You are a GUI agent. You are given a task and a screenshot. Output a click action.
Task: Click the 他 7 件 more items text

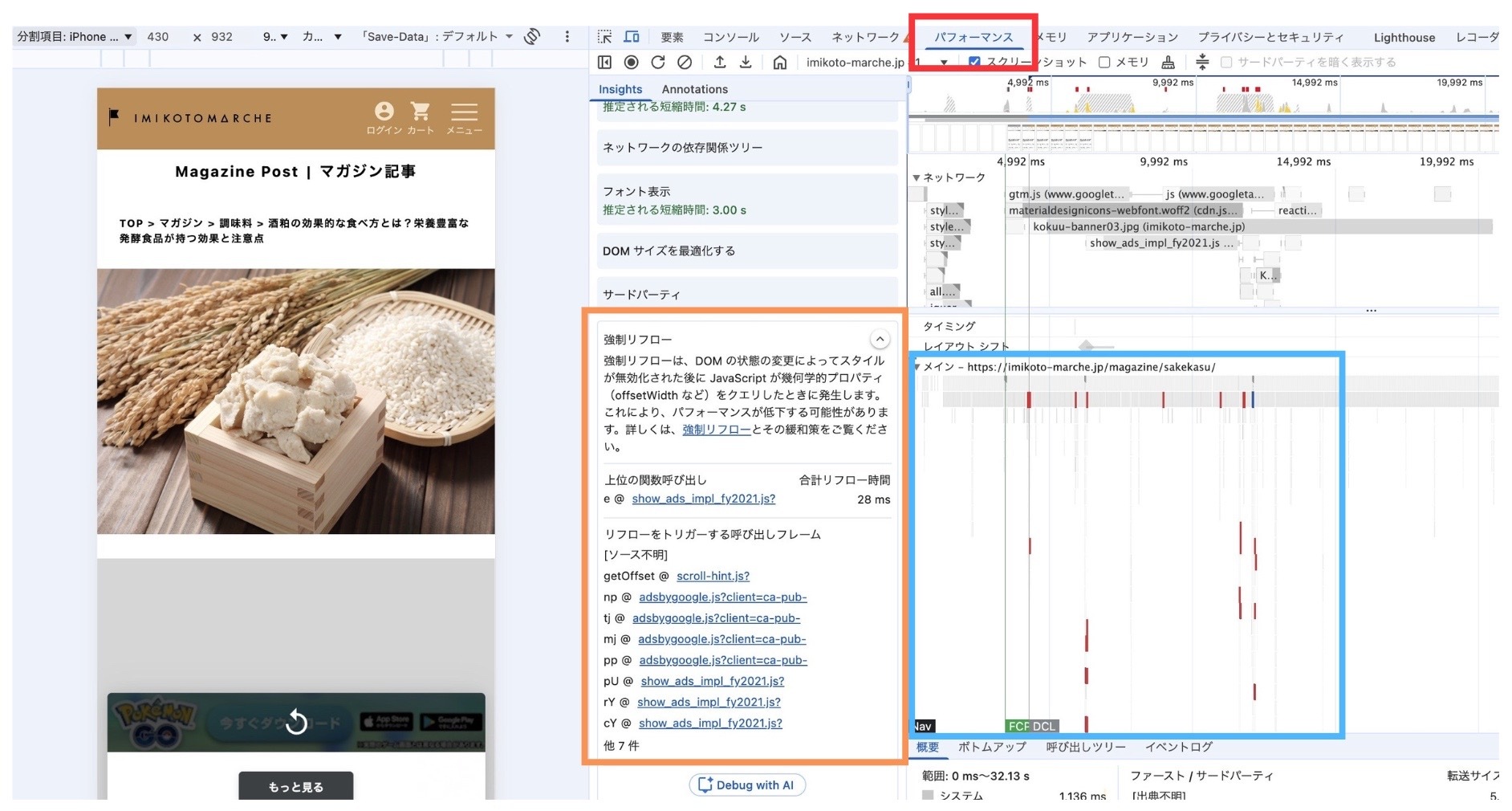point(621,745)
